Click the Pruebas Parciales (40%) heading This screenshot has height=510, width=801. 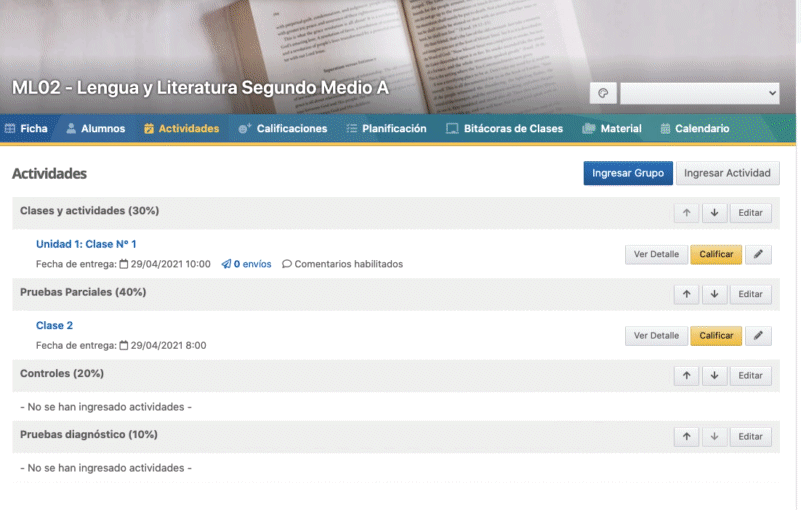click(83, 292)
